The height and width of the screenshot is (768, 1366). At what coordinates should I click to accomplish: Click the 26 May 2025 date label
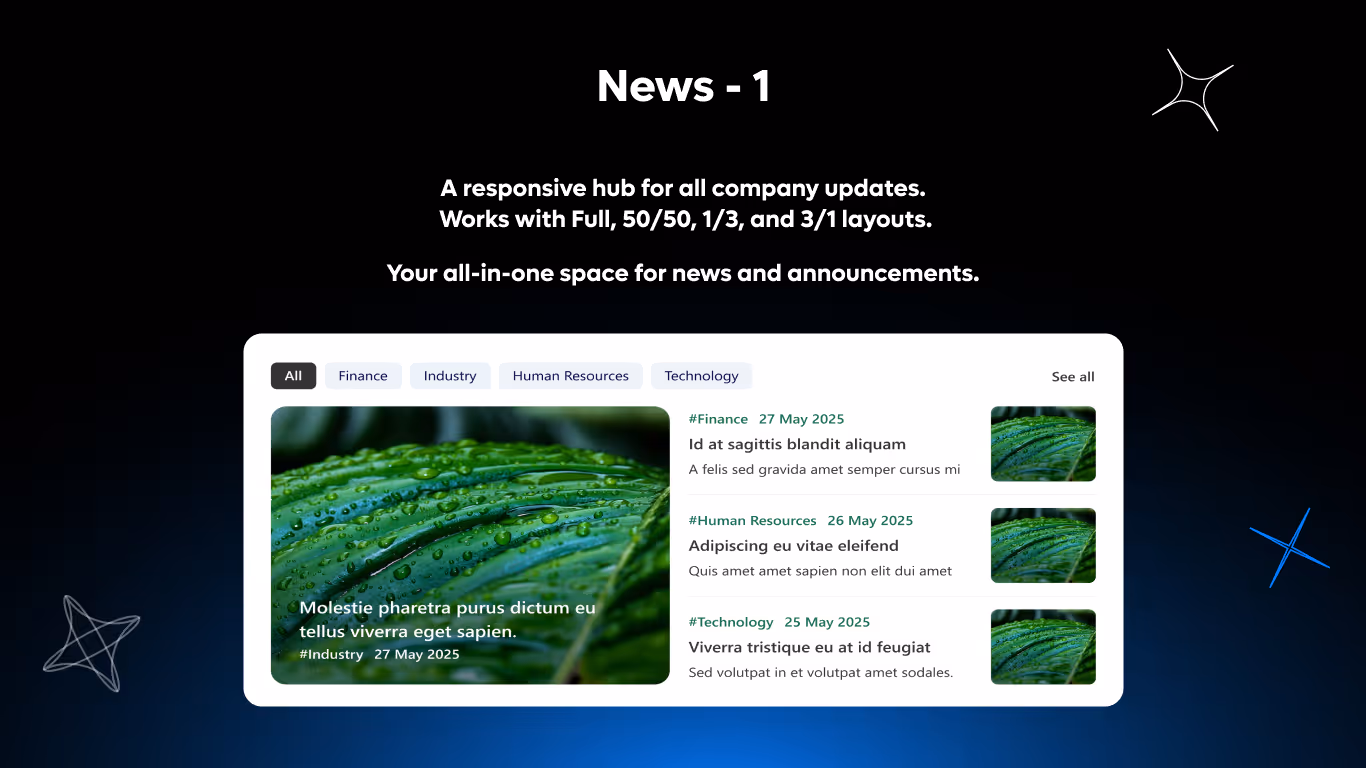click(869, 520)
